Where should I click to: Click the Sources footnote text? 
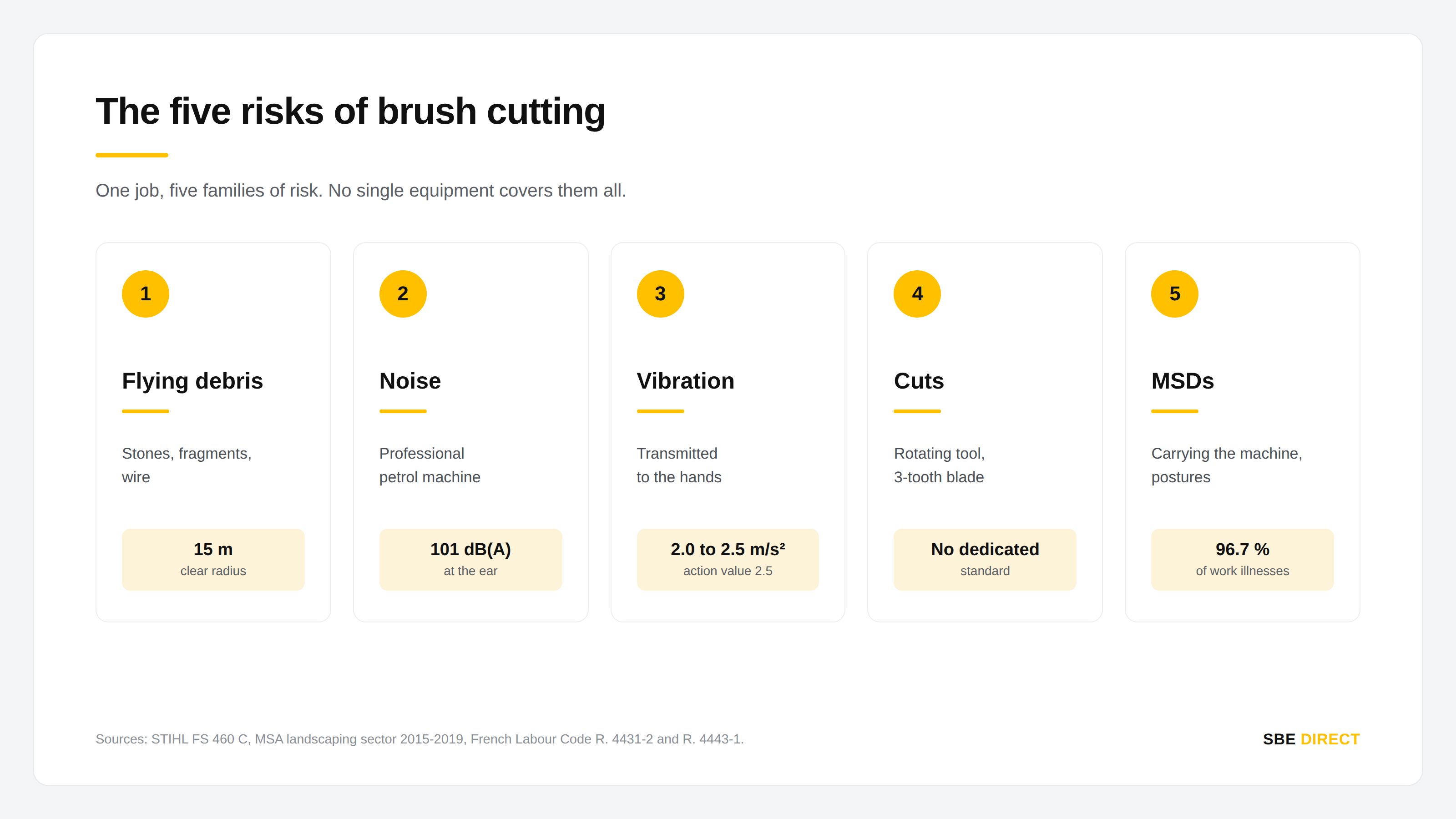click(420, 739)
